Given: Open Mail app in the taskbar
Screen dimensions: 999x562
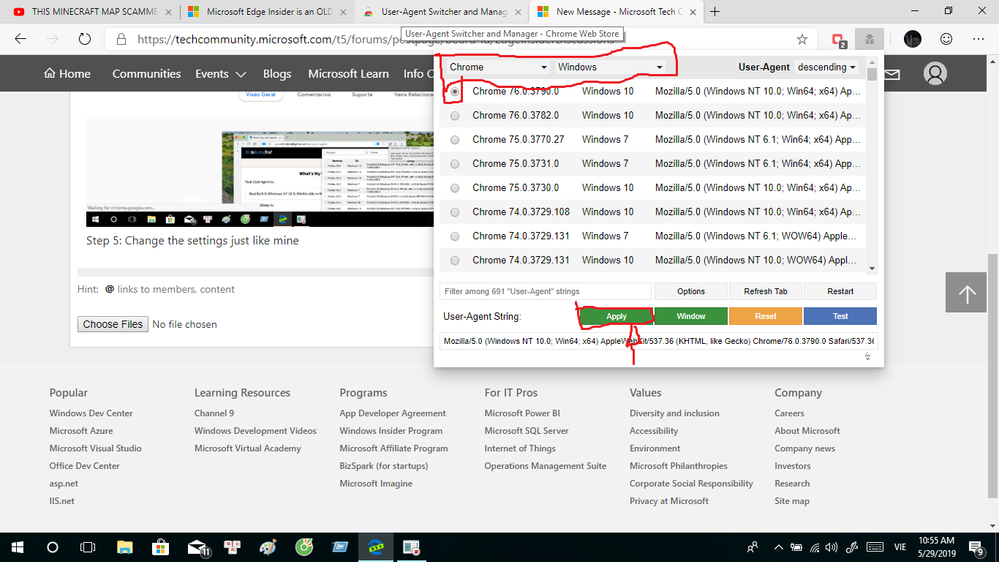Looking at the screenshot, I should pos(198,548).
